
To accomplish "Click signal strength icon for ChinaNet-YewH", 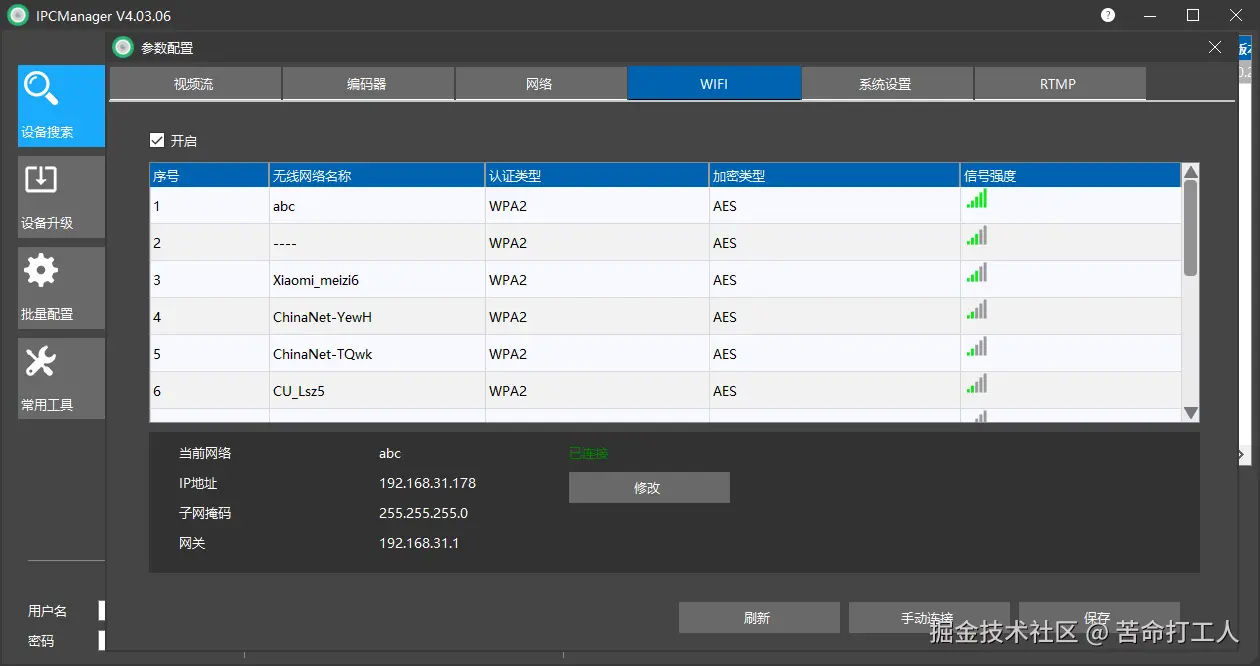I will 977,309.
